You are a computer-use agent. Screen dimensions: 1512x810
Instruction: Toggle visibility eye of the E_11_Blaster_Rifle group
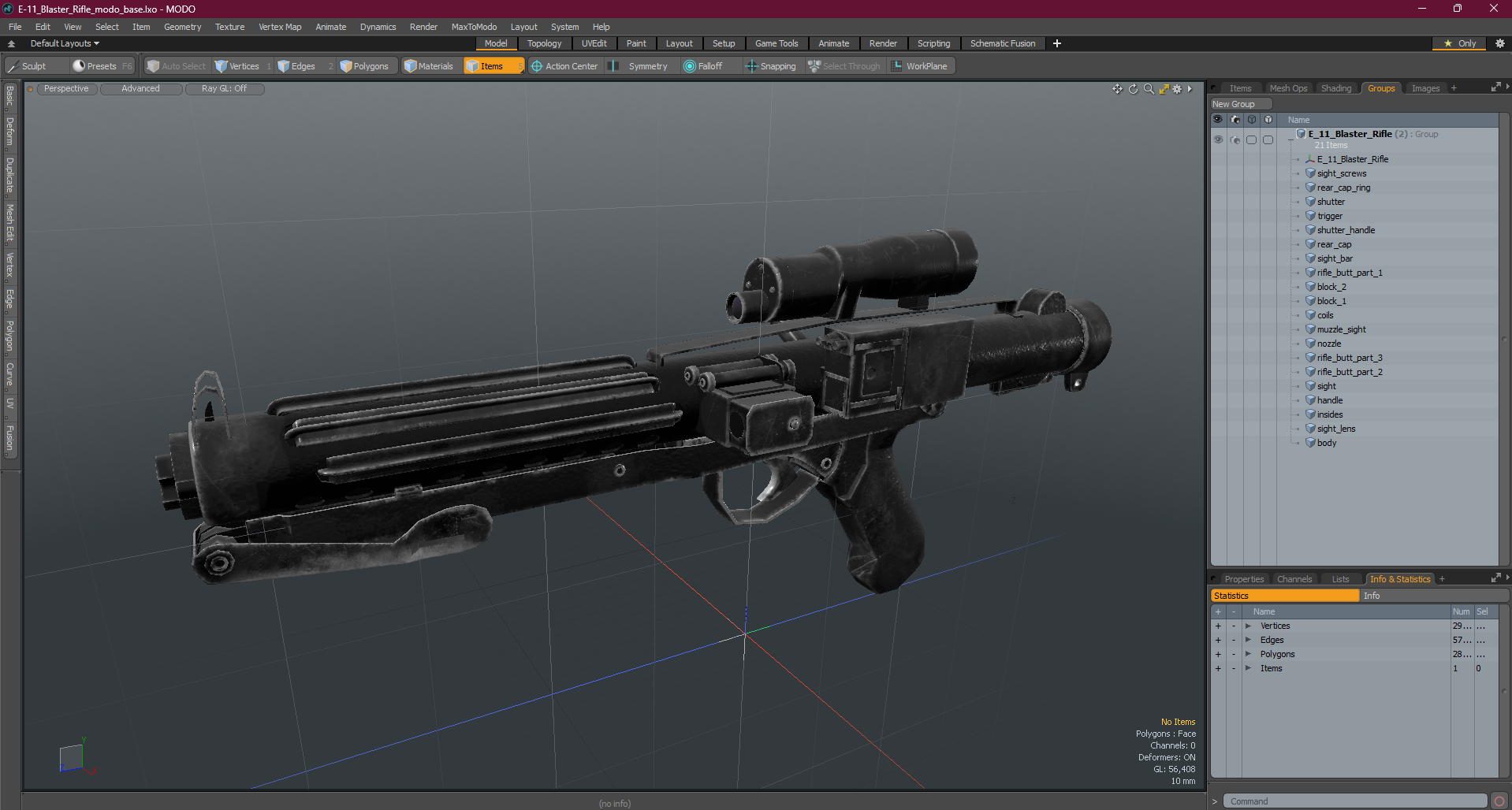[1218, 139]
